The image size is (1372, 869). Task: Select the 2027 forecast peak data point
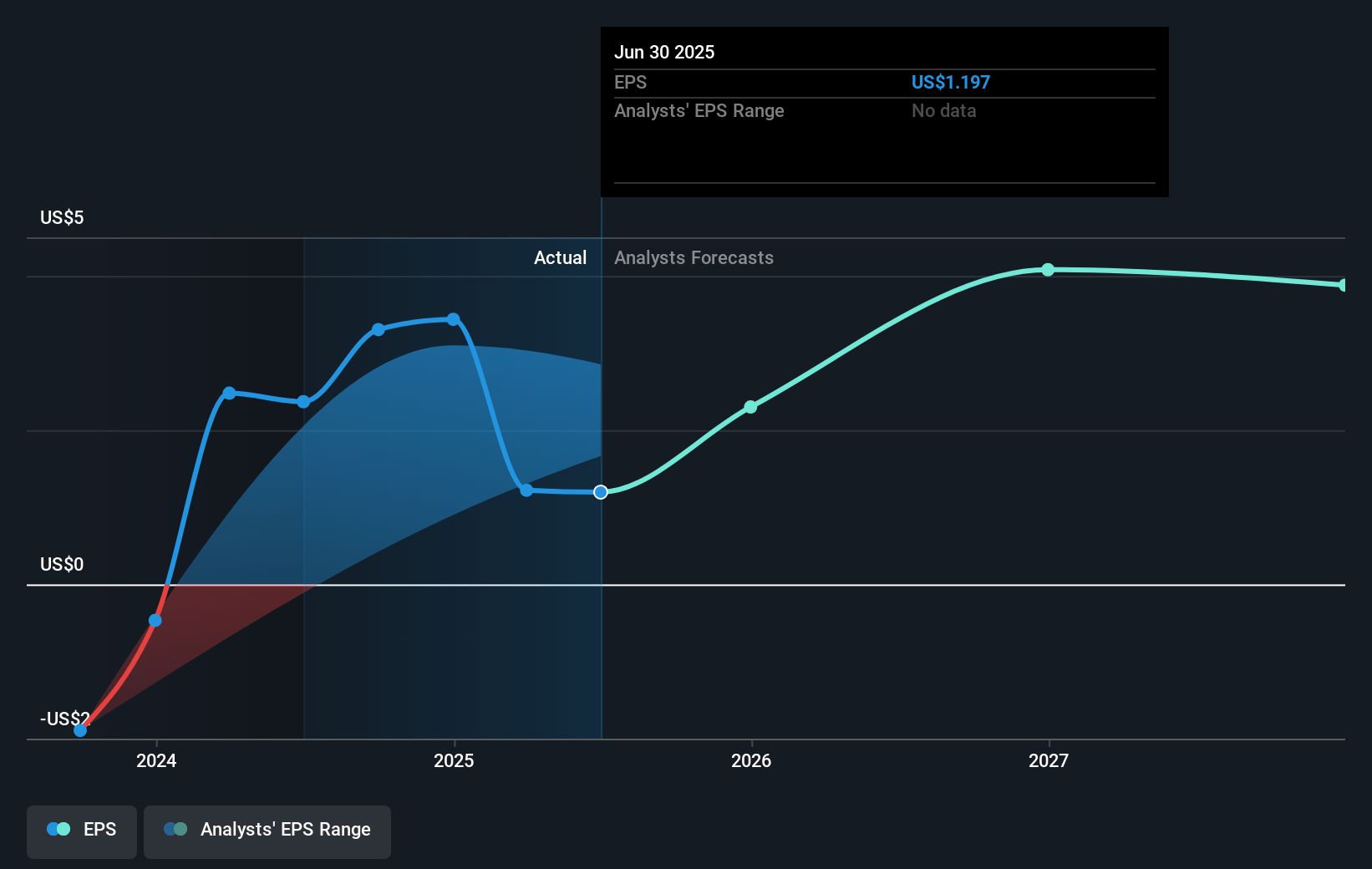(1048, 270)
